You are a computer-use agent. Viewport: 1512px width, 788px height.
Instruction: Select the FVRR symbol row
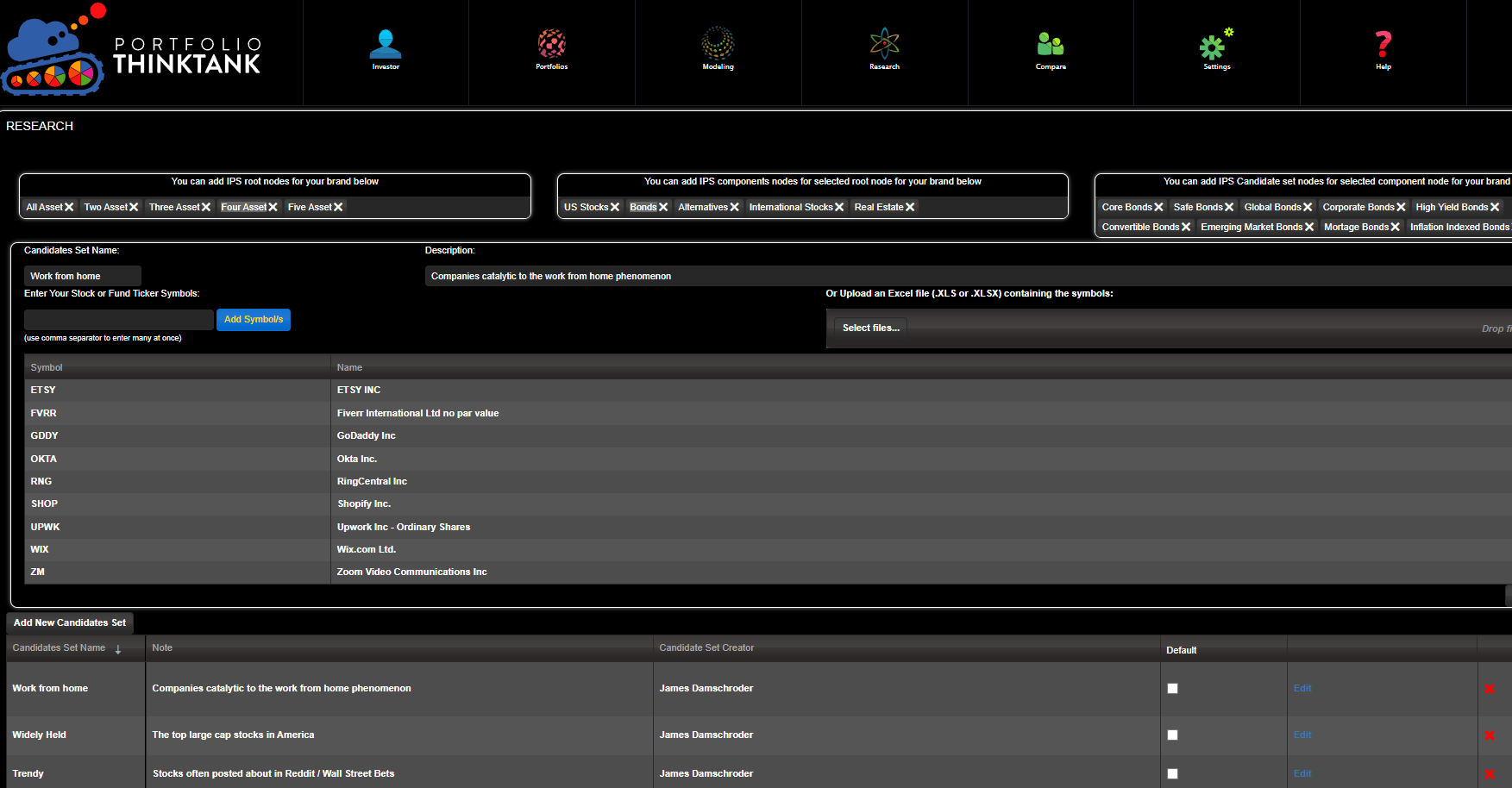[768, 413]
